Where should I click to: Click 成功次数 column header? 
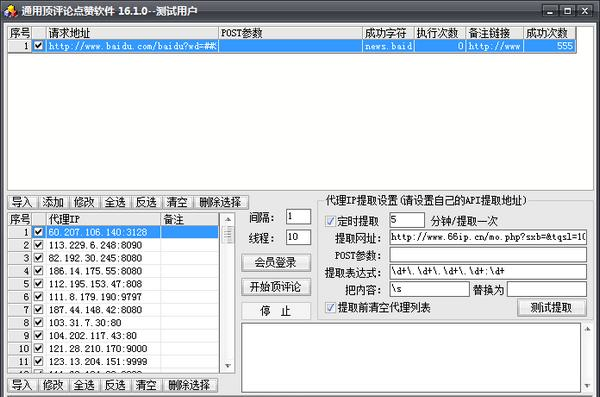(x=549, y=33)
